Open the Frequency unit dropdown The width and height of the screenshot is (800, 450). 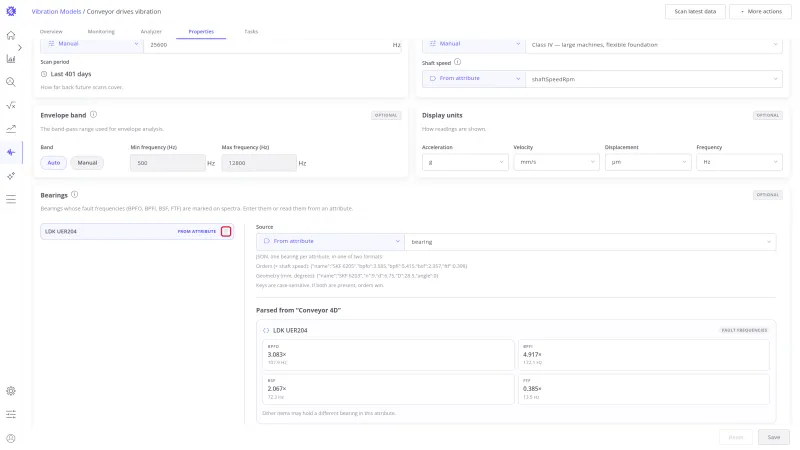[x=739, y=162]
